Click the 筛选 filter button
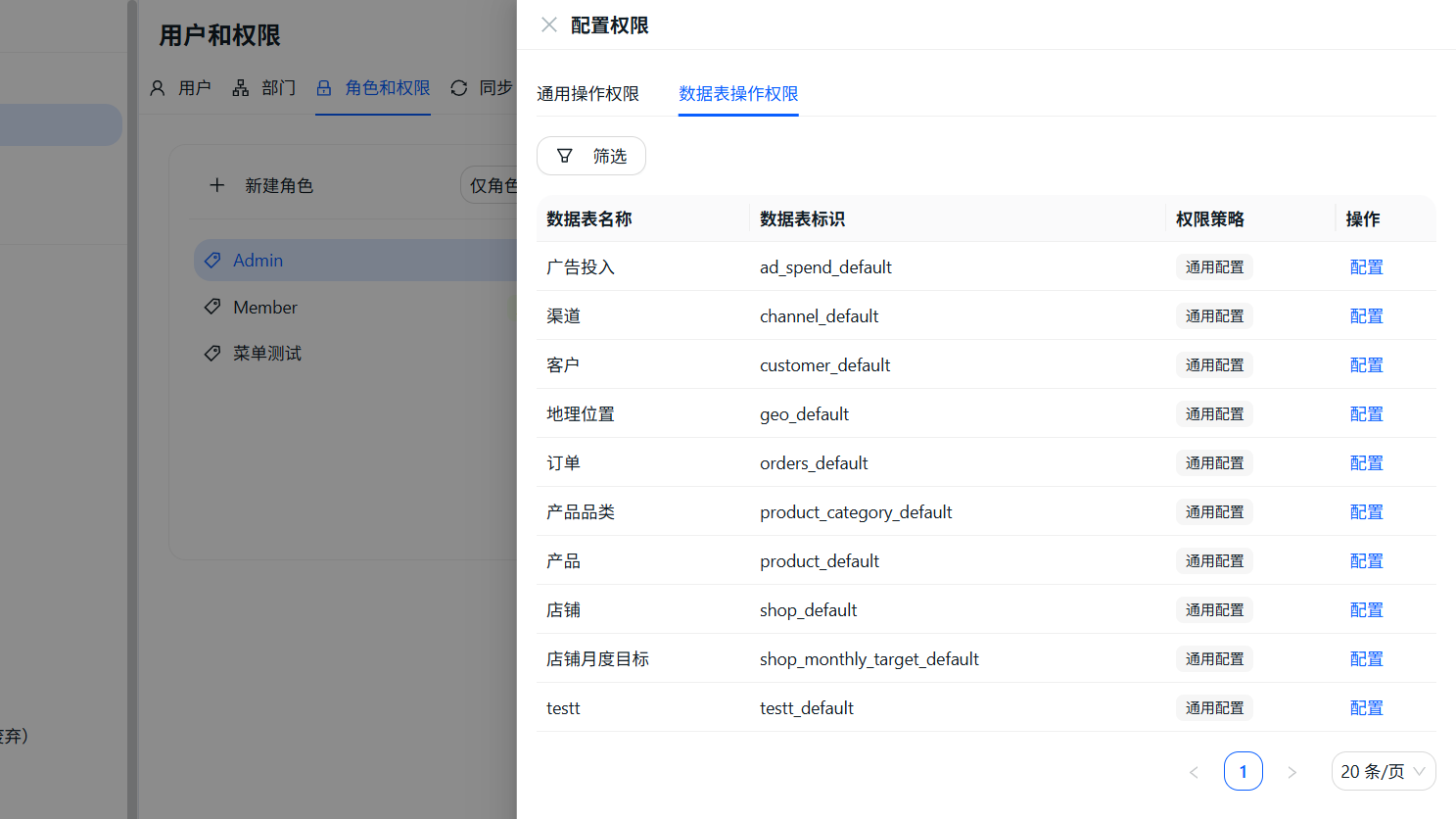Image resolution: width=1456 pixels, height=819 pixels. pyautogui.click(x=591, y=156)
